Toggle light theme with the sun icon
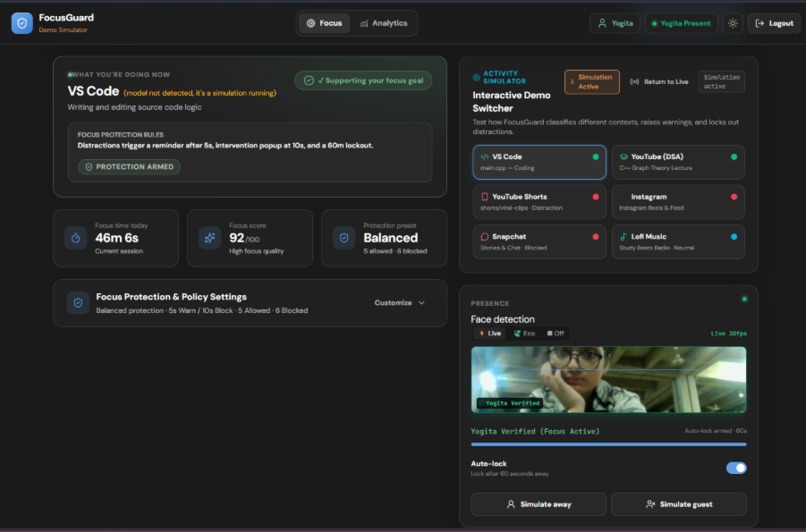This screenshot has width=806, height=532. (733, 23)
